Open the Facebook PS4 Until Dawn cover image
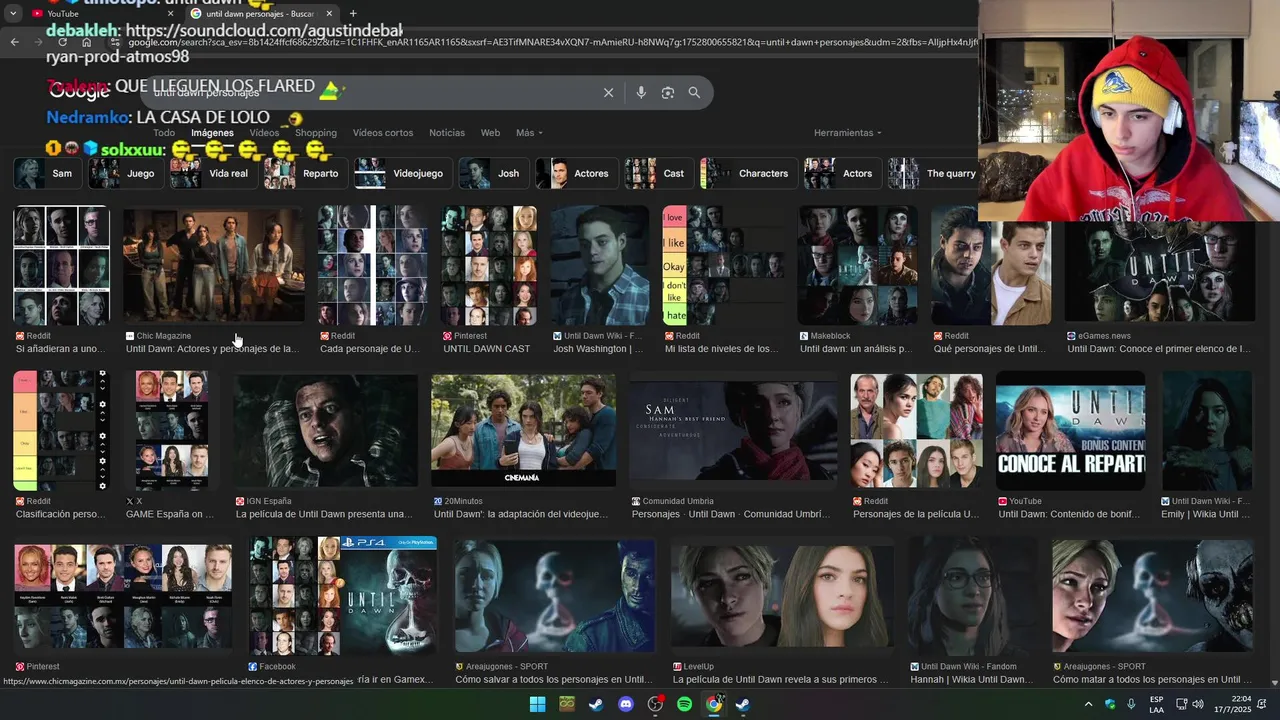 pyautogui.click(x=343, y=595)
